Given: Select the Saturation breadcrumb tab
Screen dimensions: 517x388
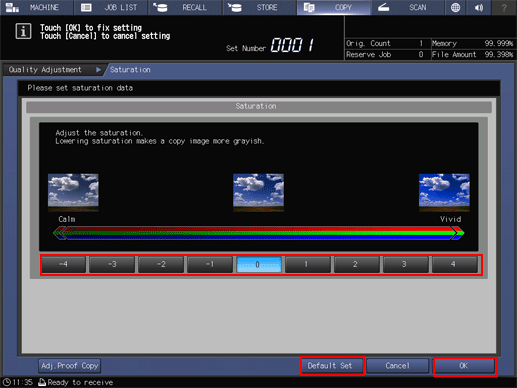Looking at the screenshot, I should (130, 70).
